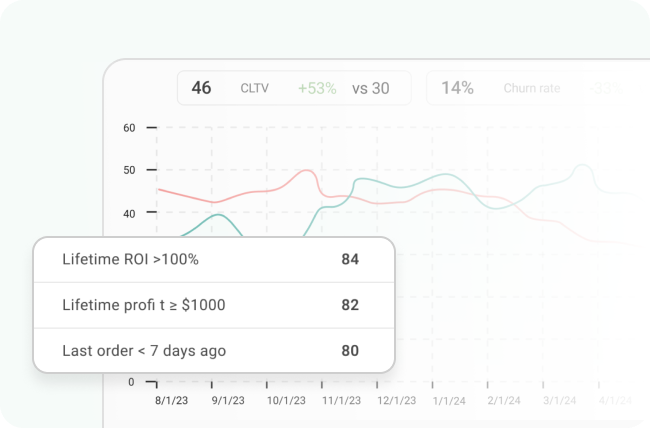Click the 'vs 30' comparison value
This screenshot has height=428, width=650.
pyautogui.click(x=371, y=88)
